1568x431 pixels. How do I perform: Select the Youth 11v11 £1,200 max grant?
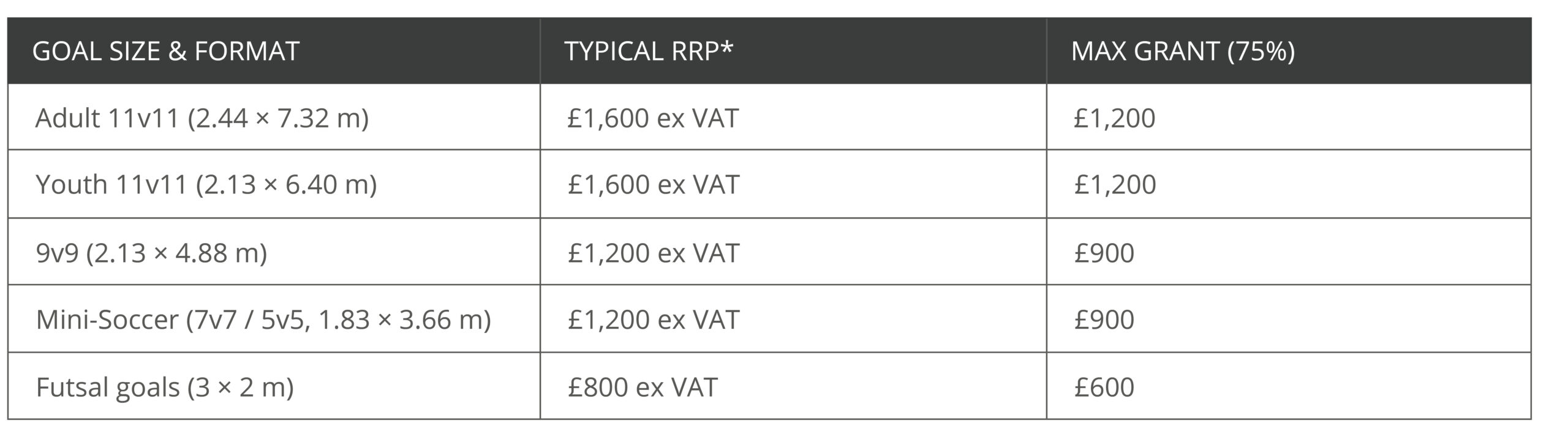(x=1115, y=184)
